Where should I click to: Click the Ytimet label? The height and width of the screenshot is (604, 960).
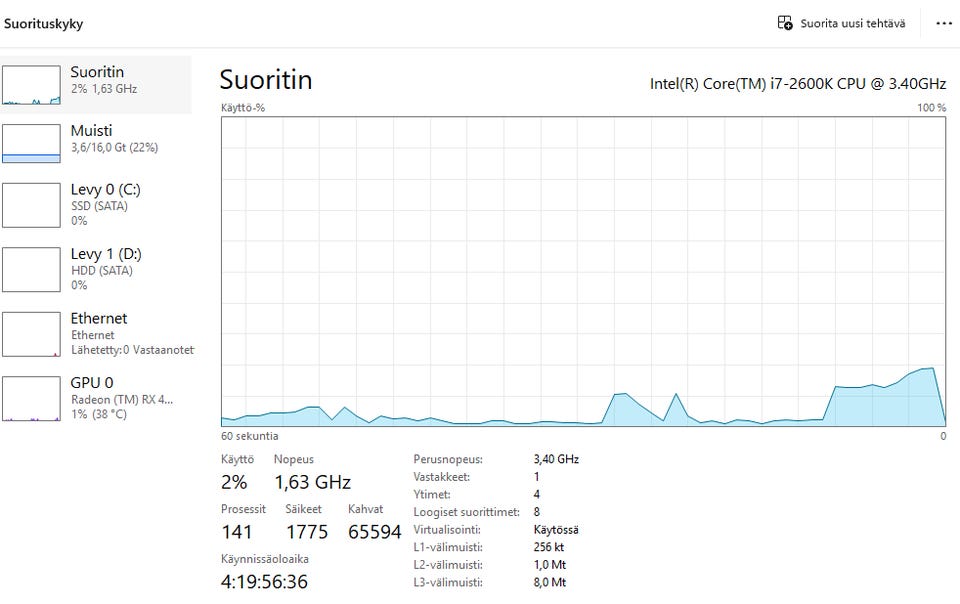coord(432,494)
